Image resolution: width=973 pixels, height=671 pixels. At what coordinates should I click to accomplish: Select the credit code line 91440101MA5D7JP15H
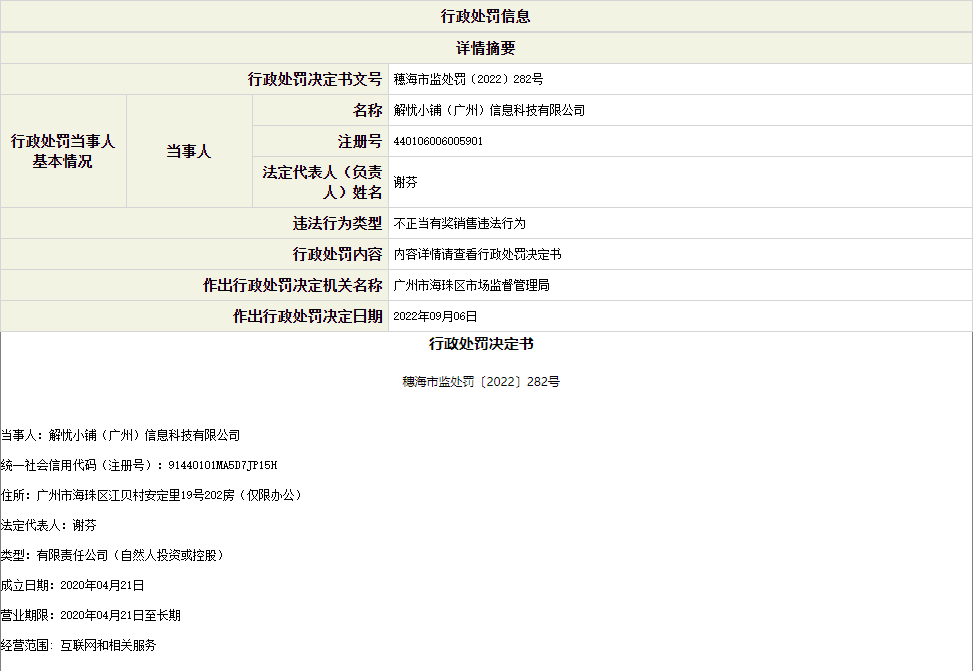pyautogui.click(x=139, y=465)
